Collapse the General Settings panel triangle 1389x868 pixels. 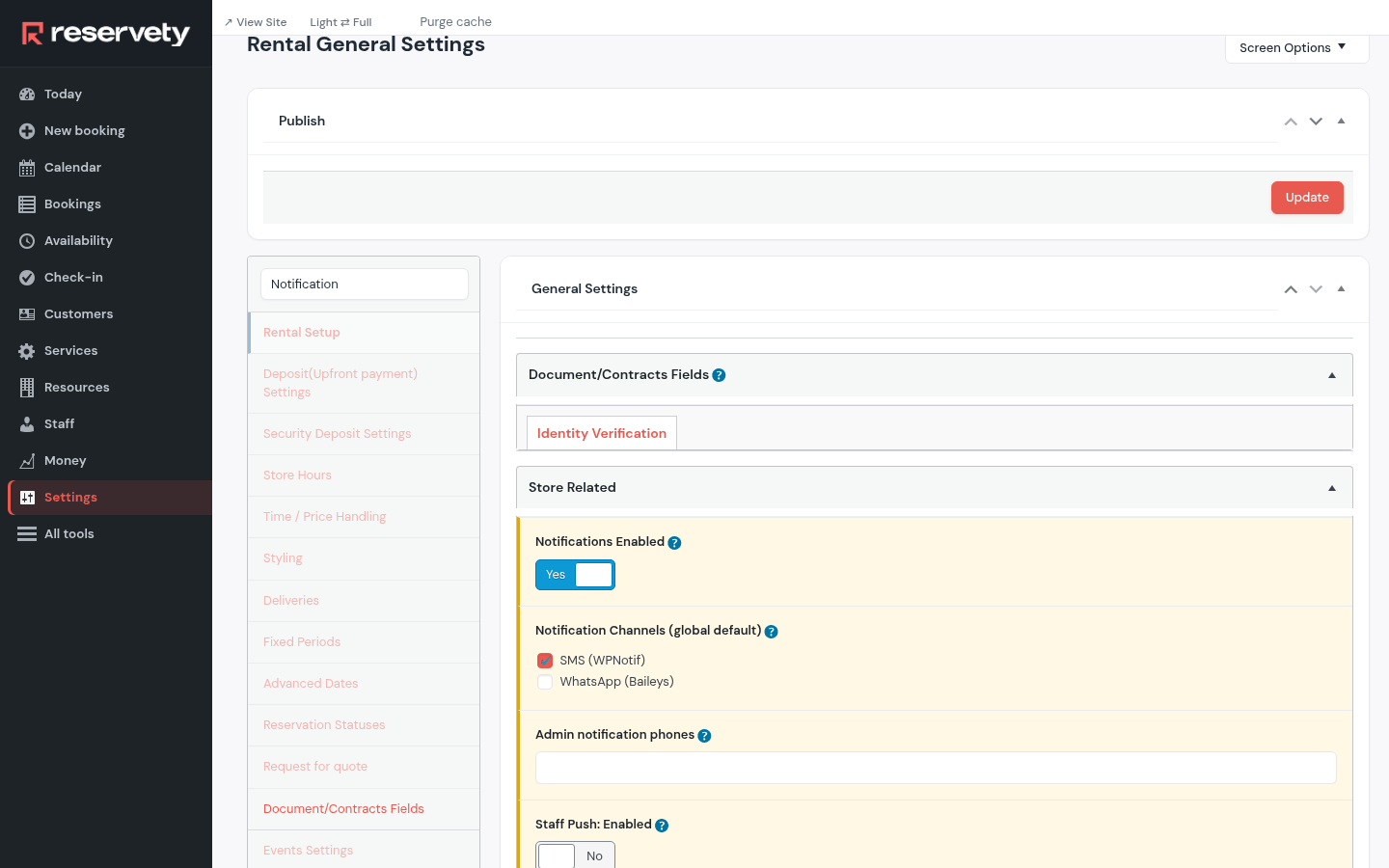[x=1341, y=288]
